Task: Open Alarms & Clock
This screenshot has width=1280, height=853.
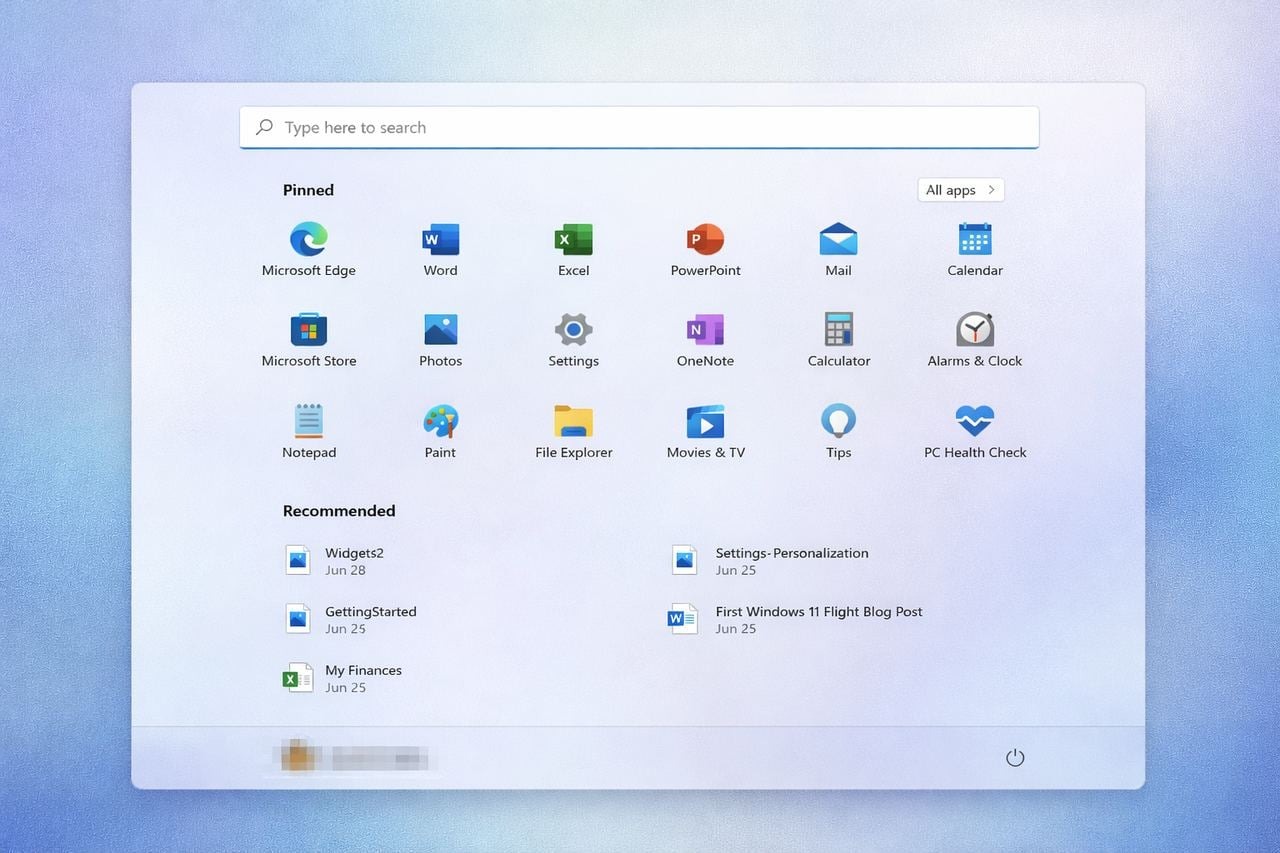Action: pos(974,330)
